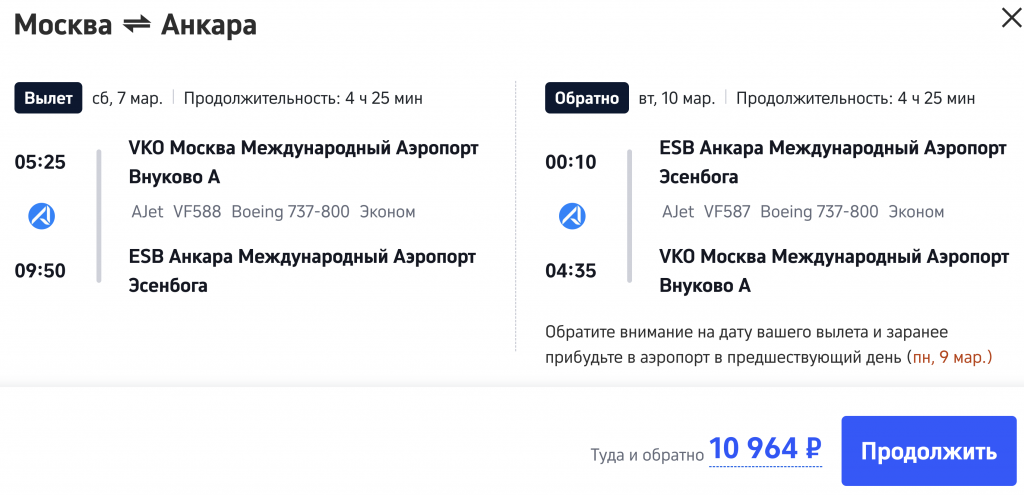Click the Москва Анкара route title
The width and height of the screenshot is (1024, 495).
(135, 25)
